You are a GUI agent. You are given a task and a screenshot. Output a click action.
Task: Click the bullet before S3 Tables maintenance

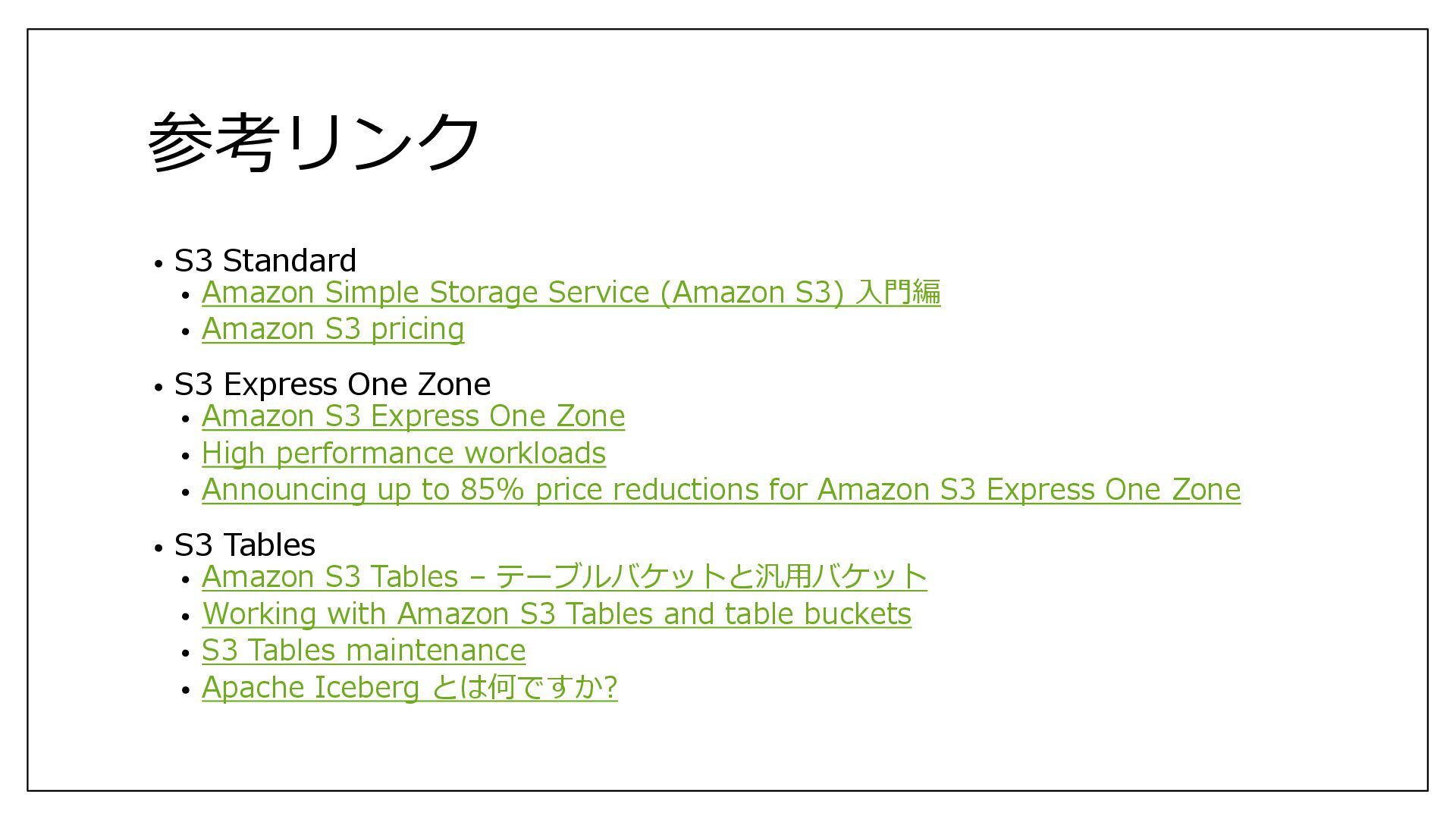[x=186, y=654]
